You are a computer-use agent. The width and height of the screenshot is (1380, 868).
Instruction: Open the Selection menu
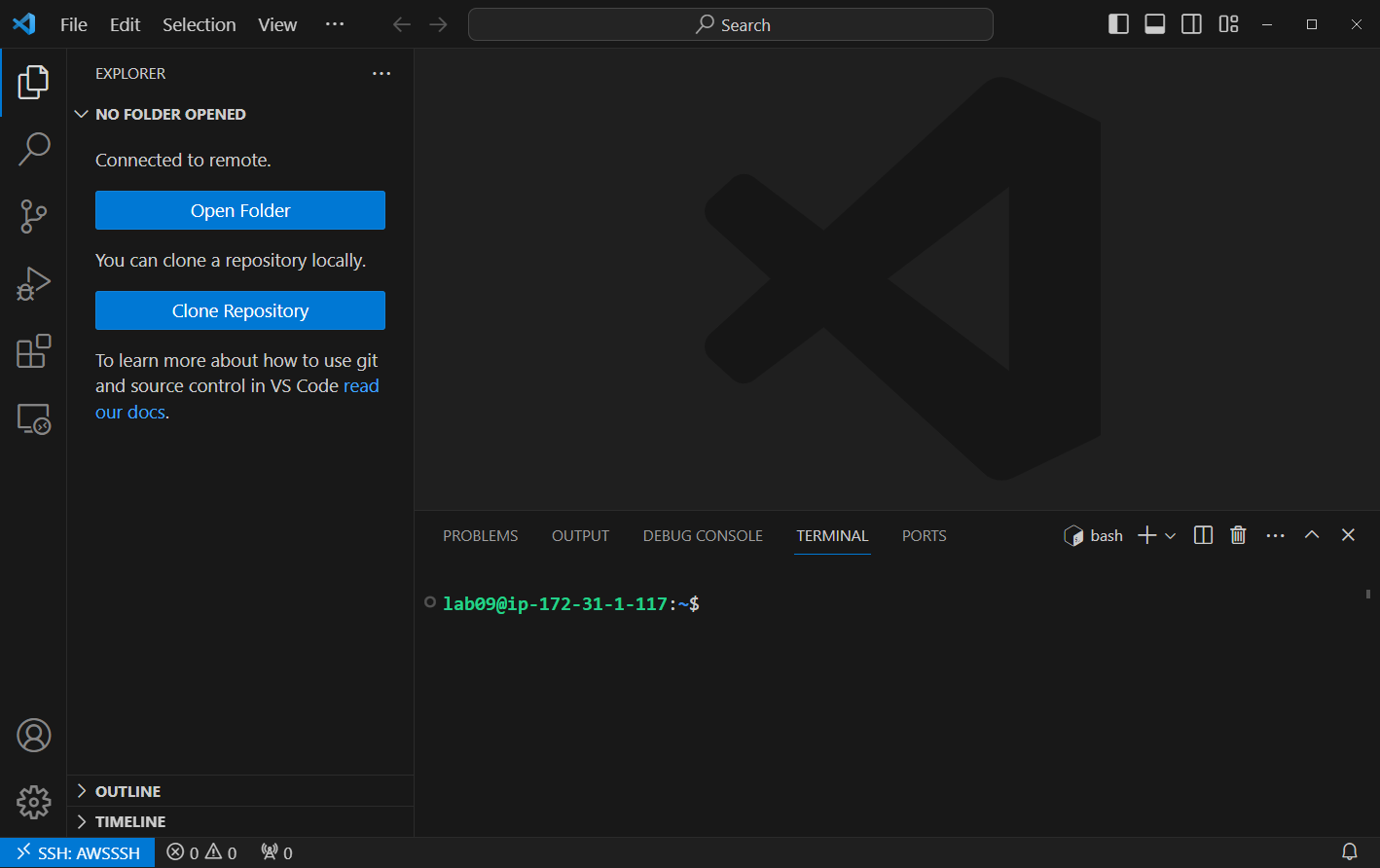pos(199,24)
